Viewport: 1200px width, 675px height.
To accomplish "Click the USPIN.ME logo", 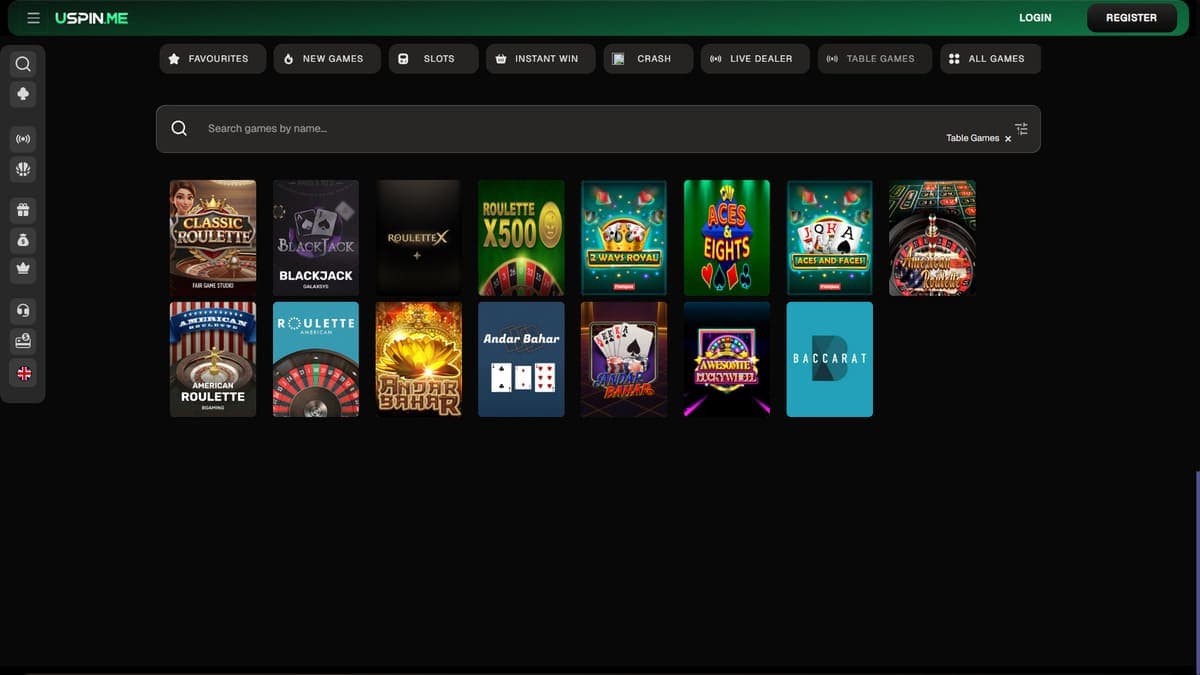I will [91, 18].
